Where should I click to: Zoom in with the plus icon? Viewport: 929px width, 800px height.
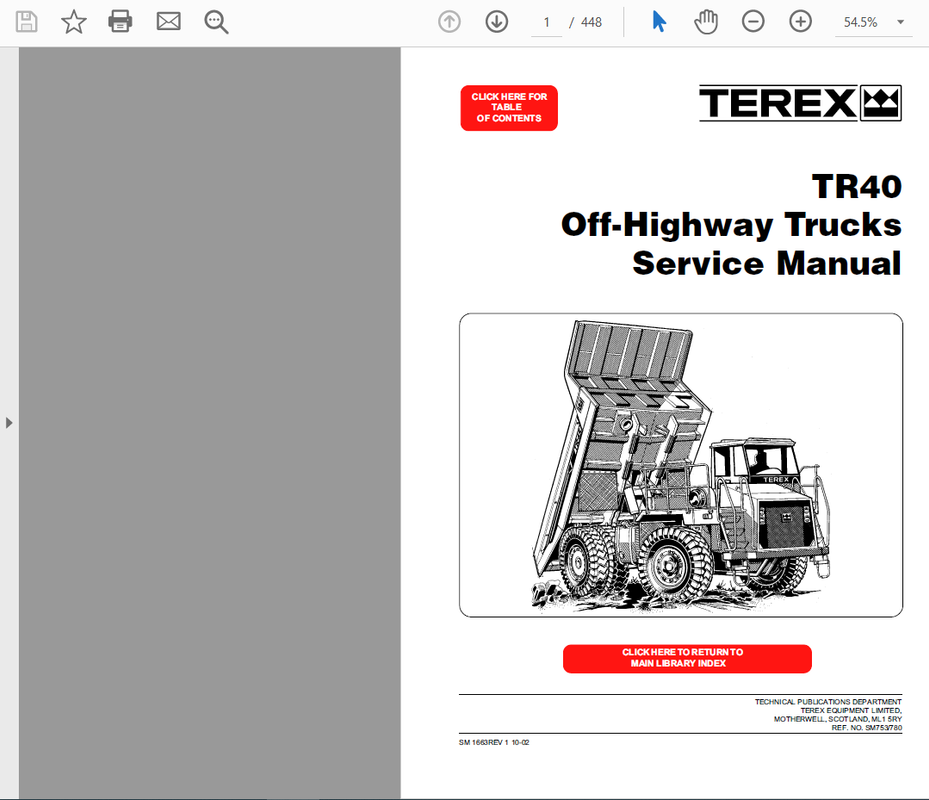click(x=800, y=22)
